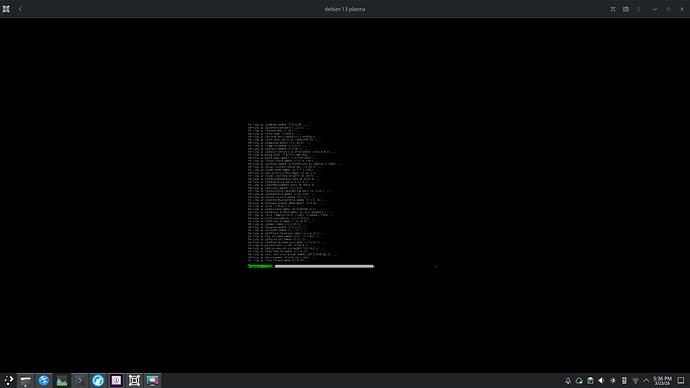Click the green progress label in the VM console
The image size is (690, 388).
[x=260, y=266]
